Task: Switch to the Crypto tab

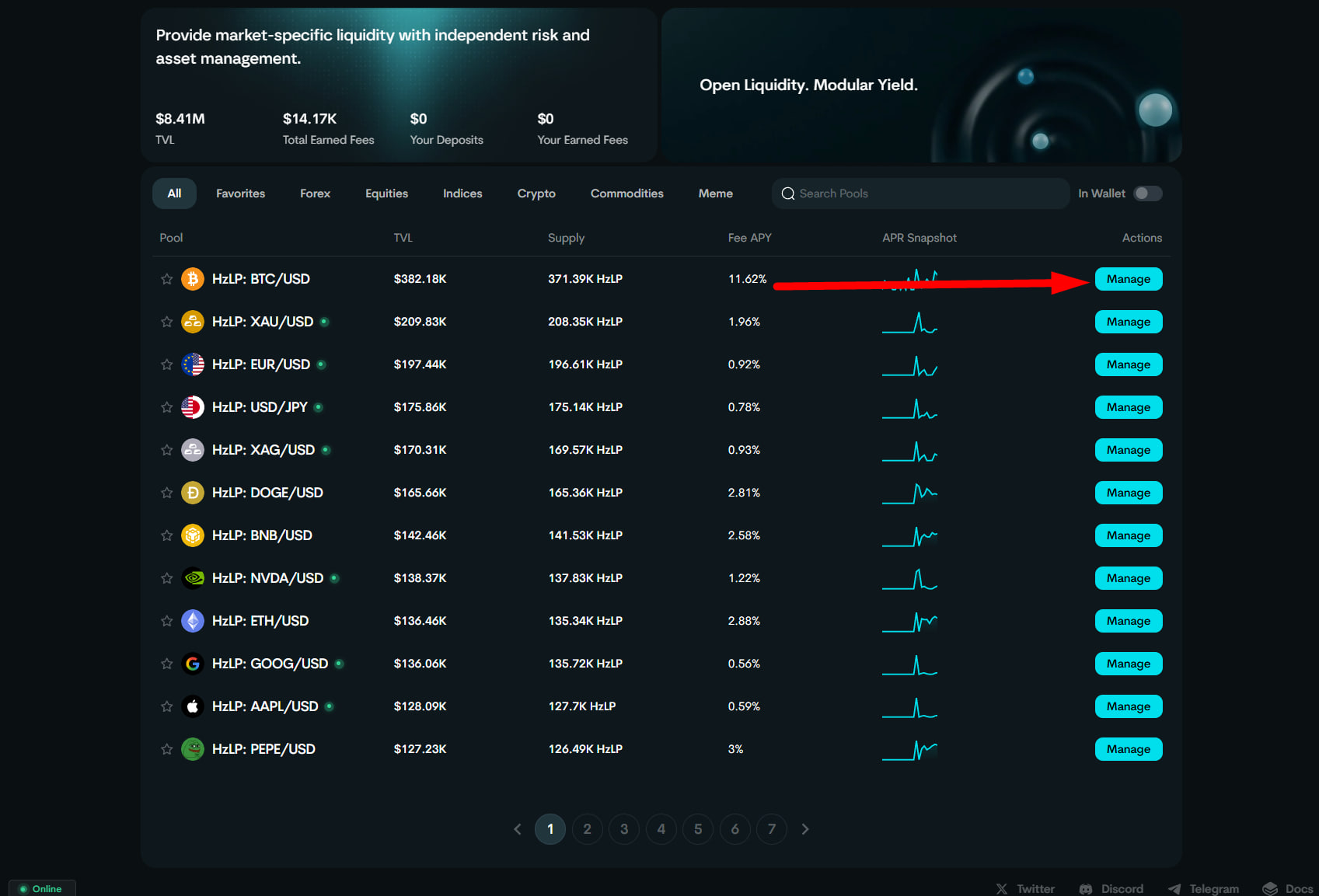Action: coord(536,193)
